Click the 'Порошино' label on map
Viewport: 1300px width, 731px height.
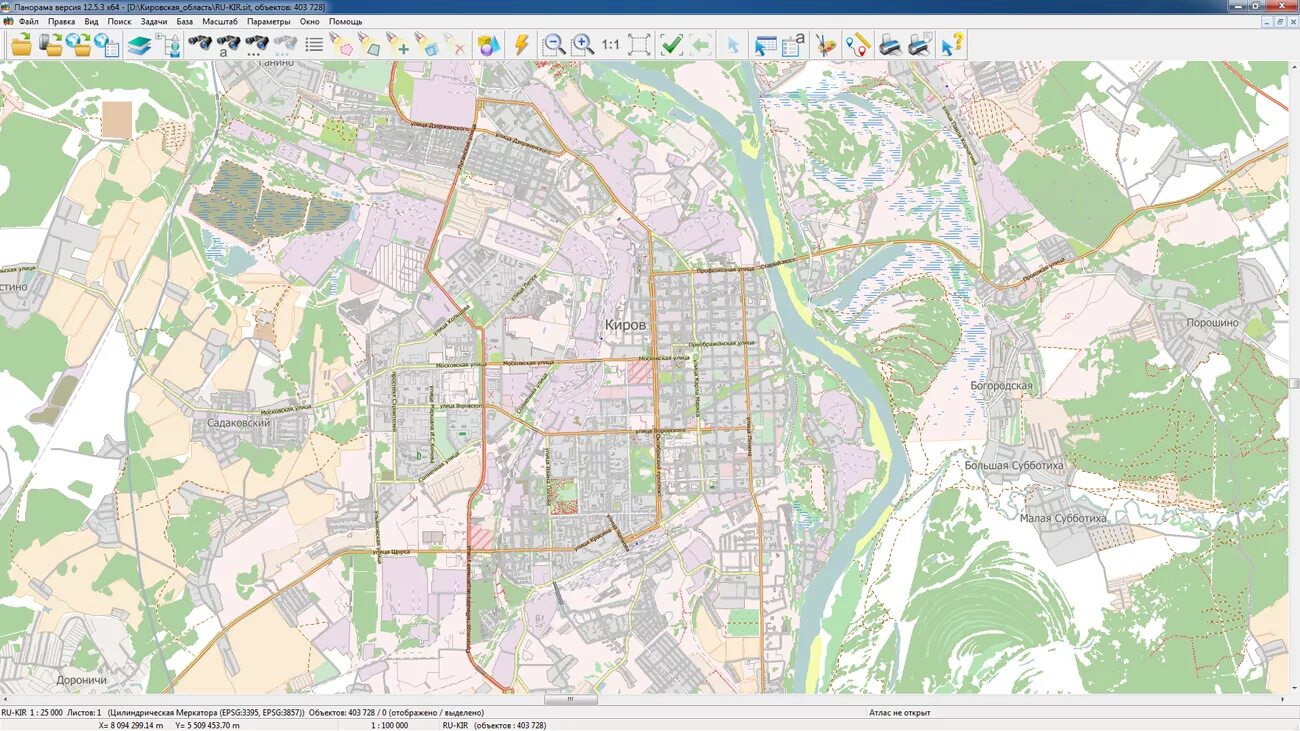point(1212,323)
